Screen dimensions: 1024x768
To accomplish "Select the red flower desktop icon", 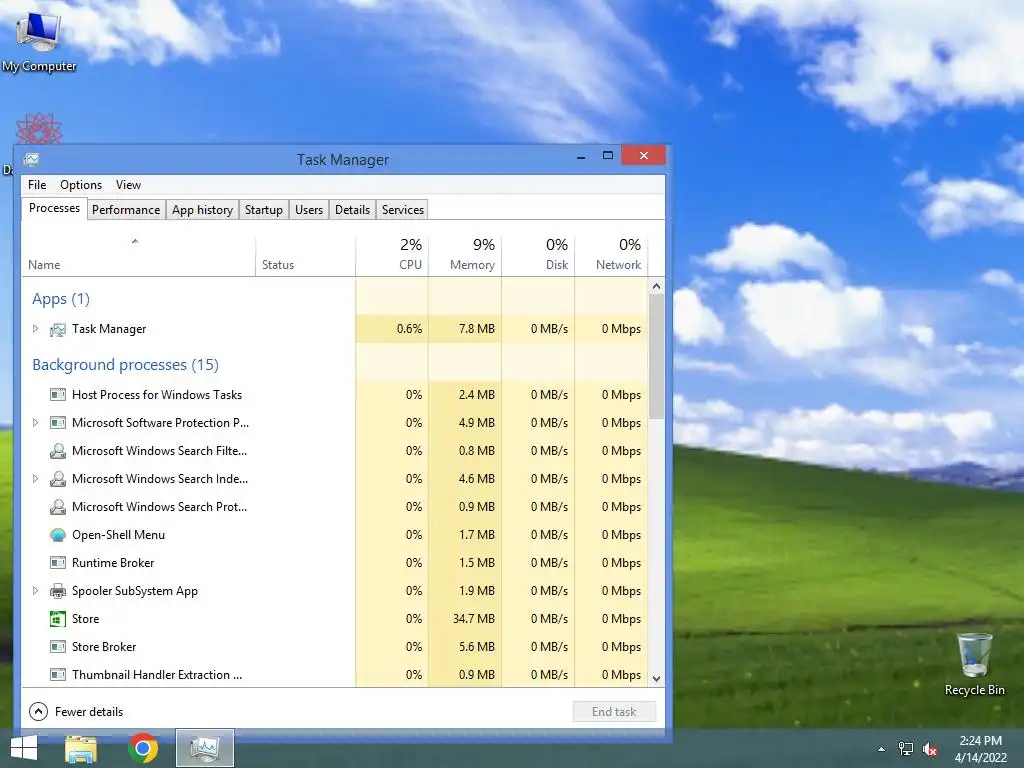I will [39, 129].
